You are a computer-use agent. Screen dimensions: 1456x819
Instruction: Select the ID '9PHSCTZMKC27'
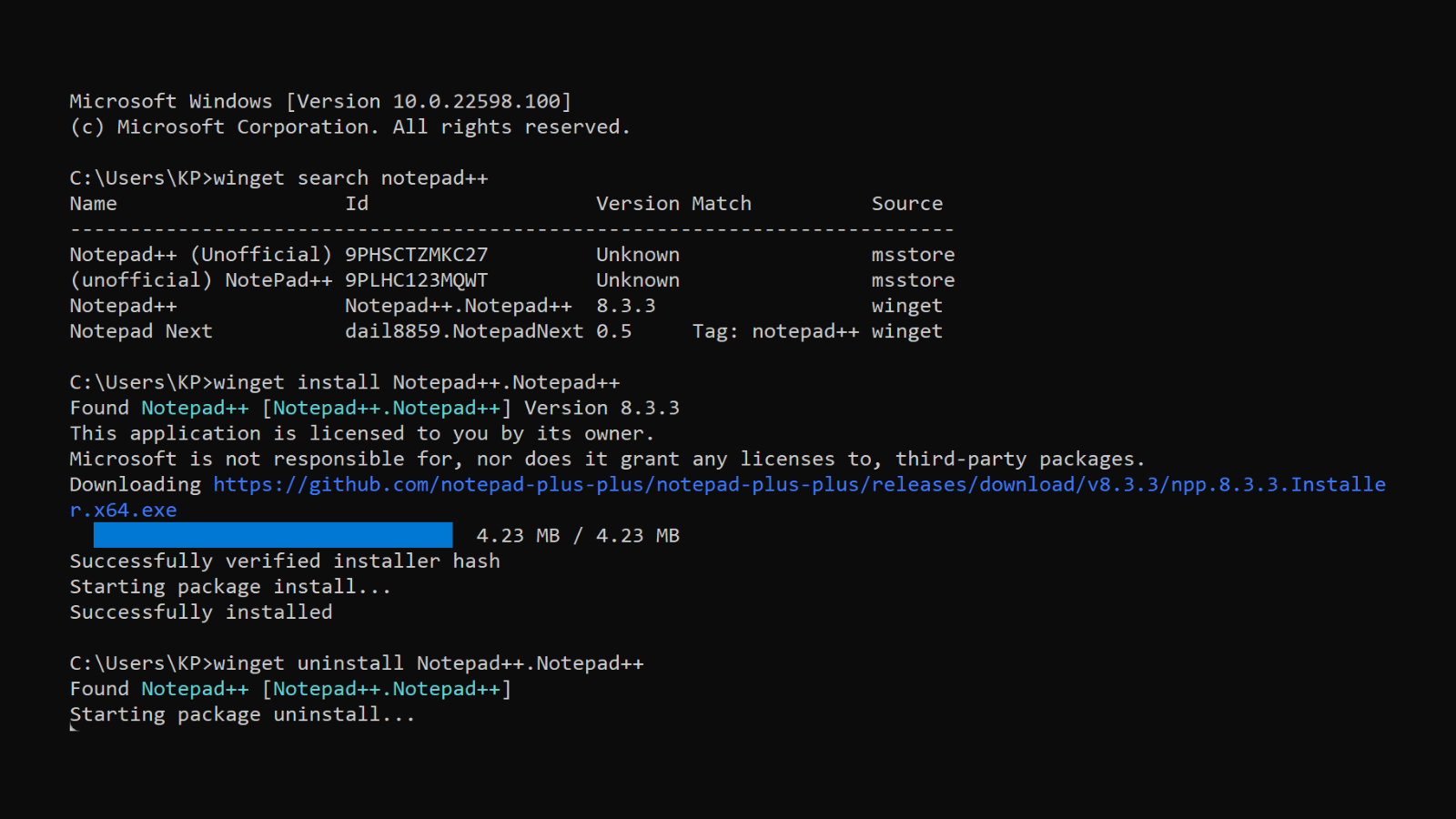[416, 255]
